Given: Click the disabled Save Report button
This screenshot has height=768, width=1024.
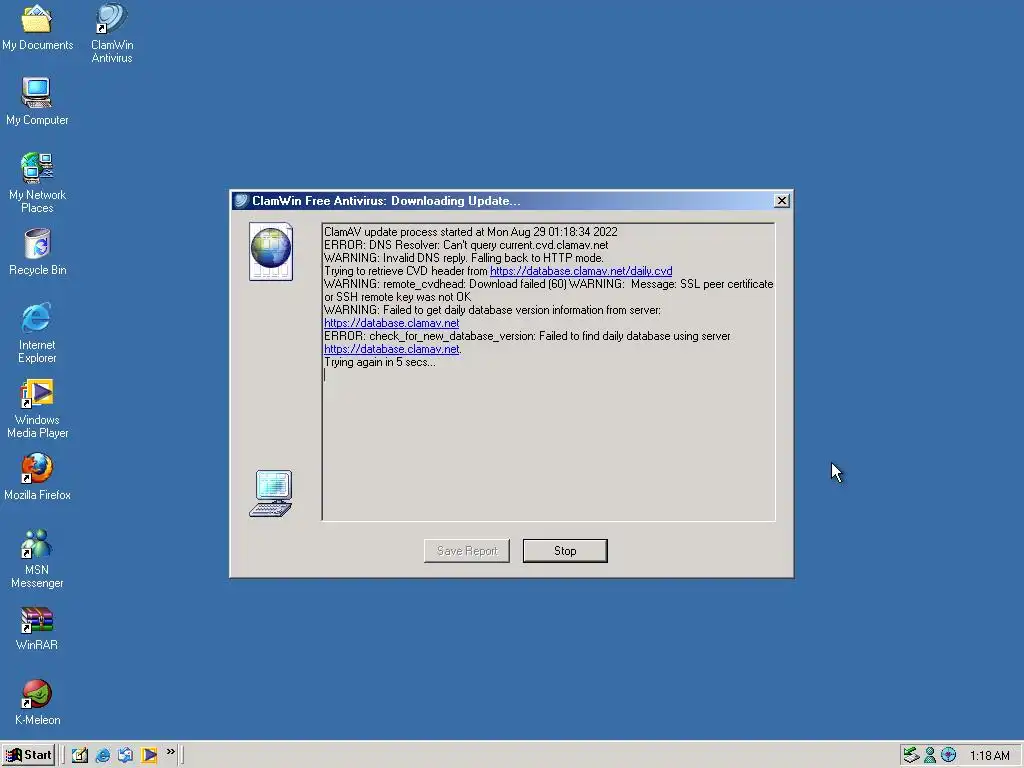Looking at the screenshot, I should [x=467, y=551].
